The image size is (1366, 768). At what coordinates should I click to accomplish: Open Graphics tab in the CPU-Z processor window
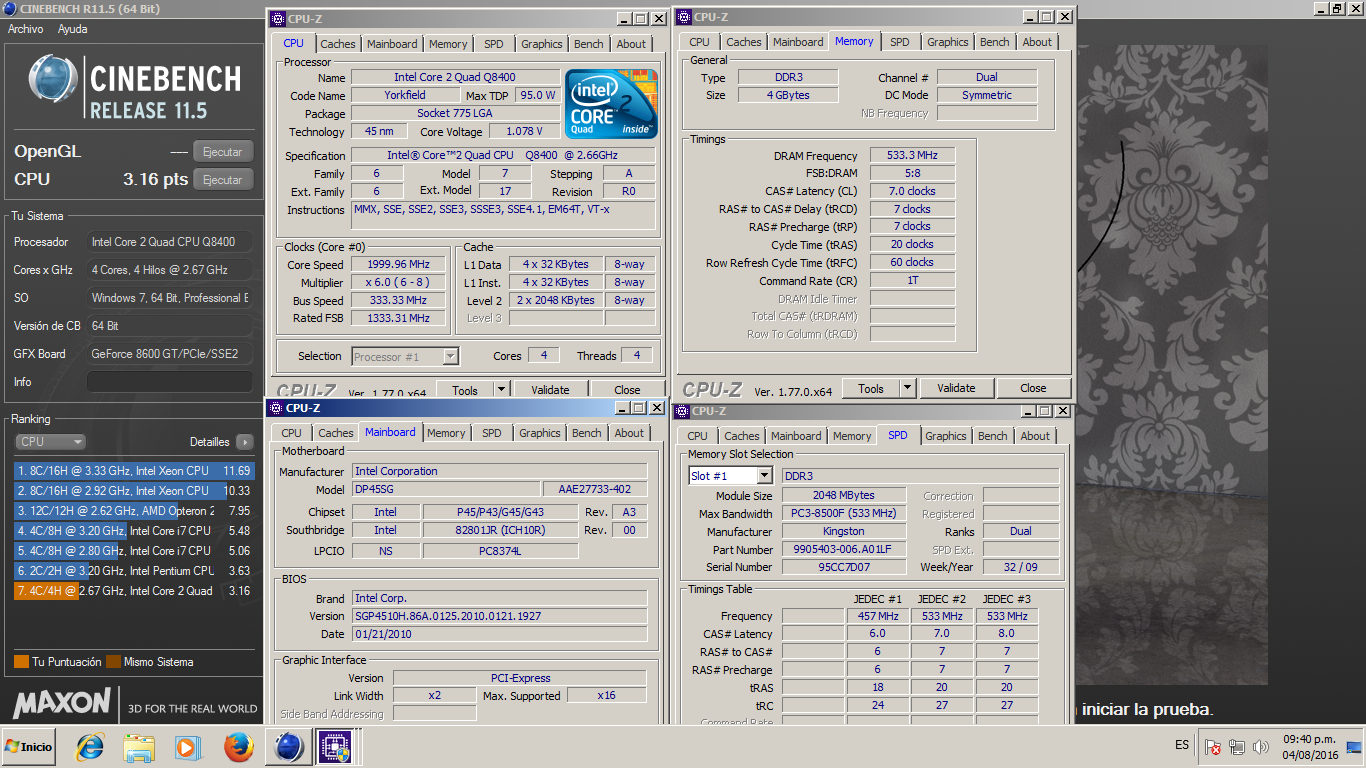(542, 44)
